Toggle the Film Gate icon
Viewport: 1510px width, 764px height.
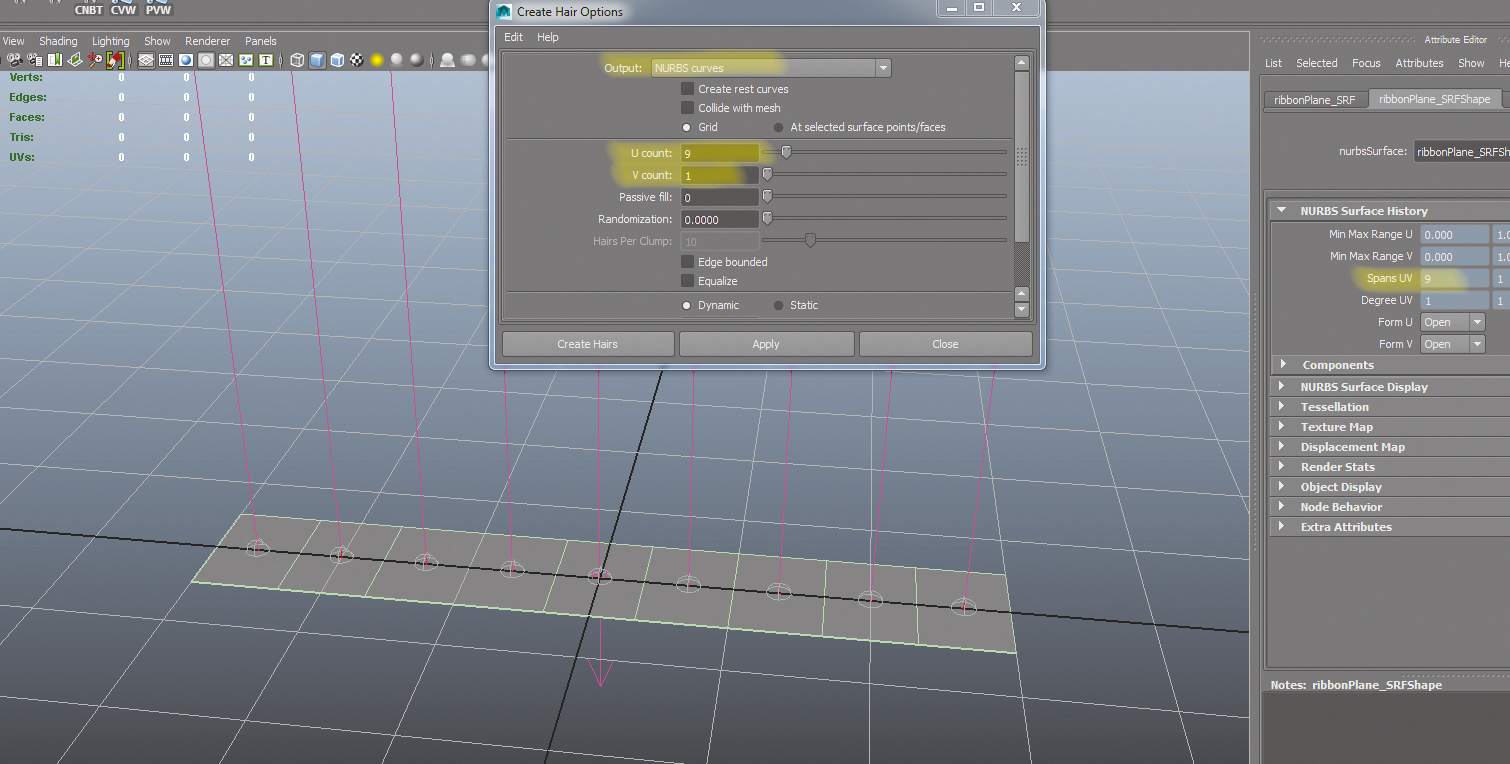(166, 60)
